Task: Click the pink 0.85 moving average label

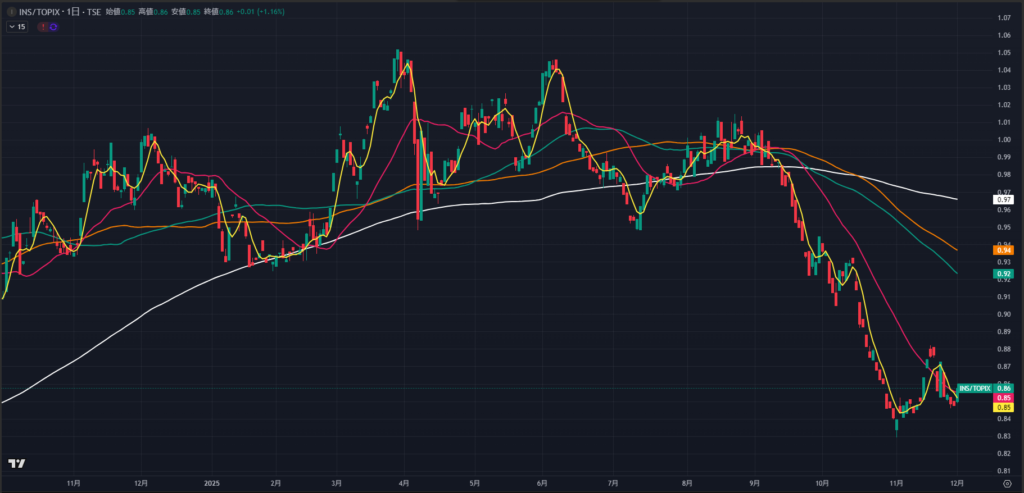Action: (1005, 398)
